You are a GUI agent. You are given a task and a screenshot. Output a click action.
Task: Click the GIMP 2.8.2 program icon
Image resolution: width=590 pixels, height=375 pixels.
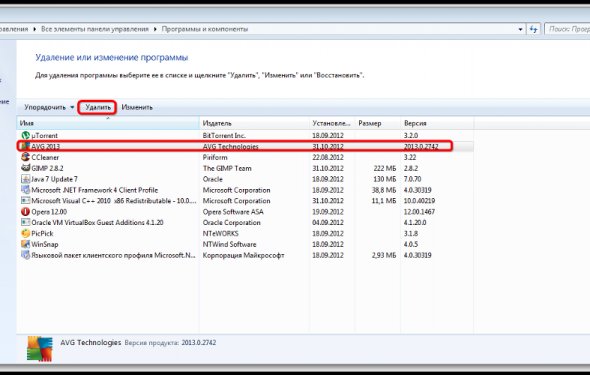(25, 168)
